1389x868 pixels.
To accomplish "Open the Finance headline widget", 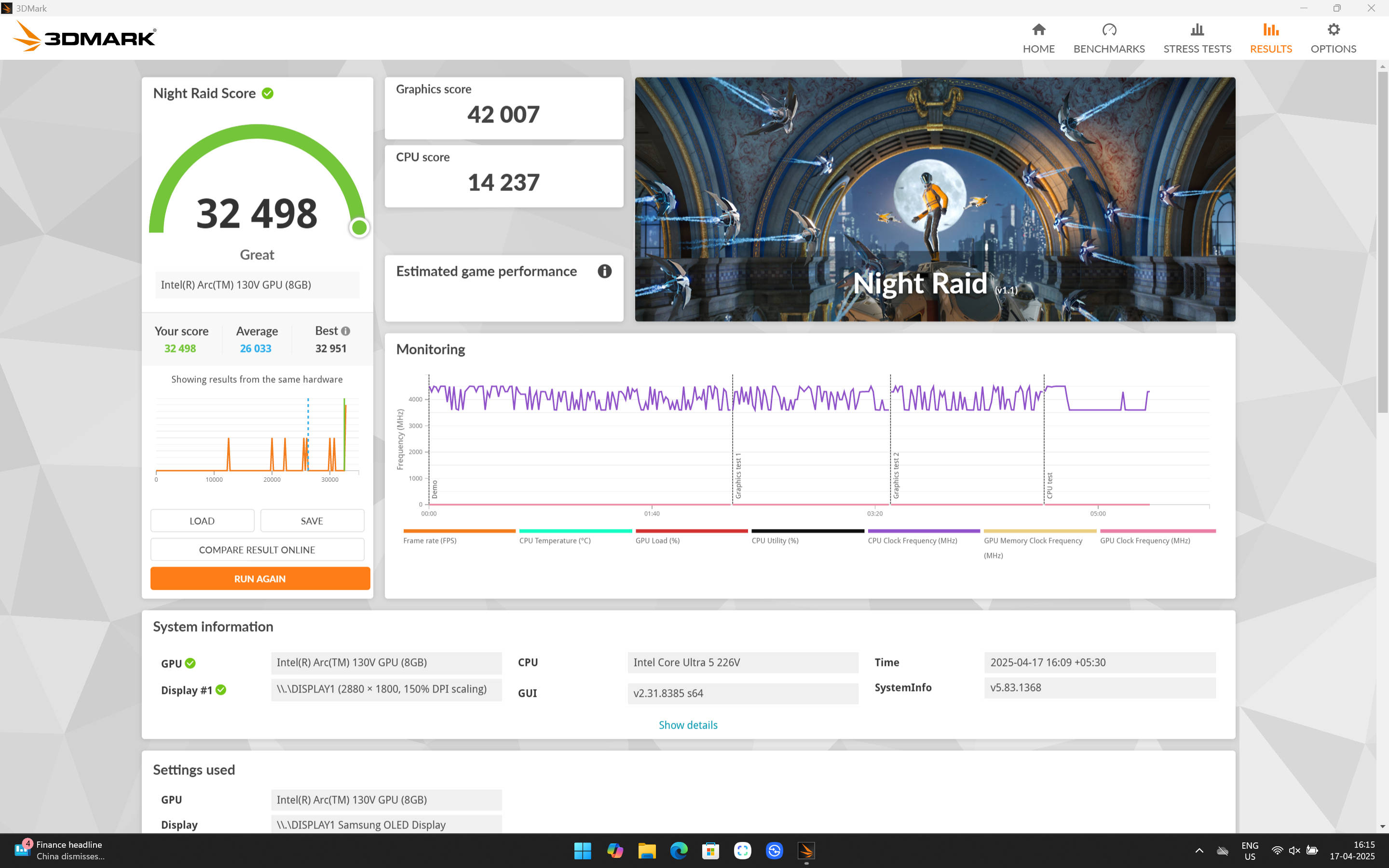I will point(60,850).
